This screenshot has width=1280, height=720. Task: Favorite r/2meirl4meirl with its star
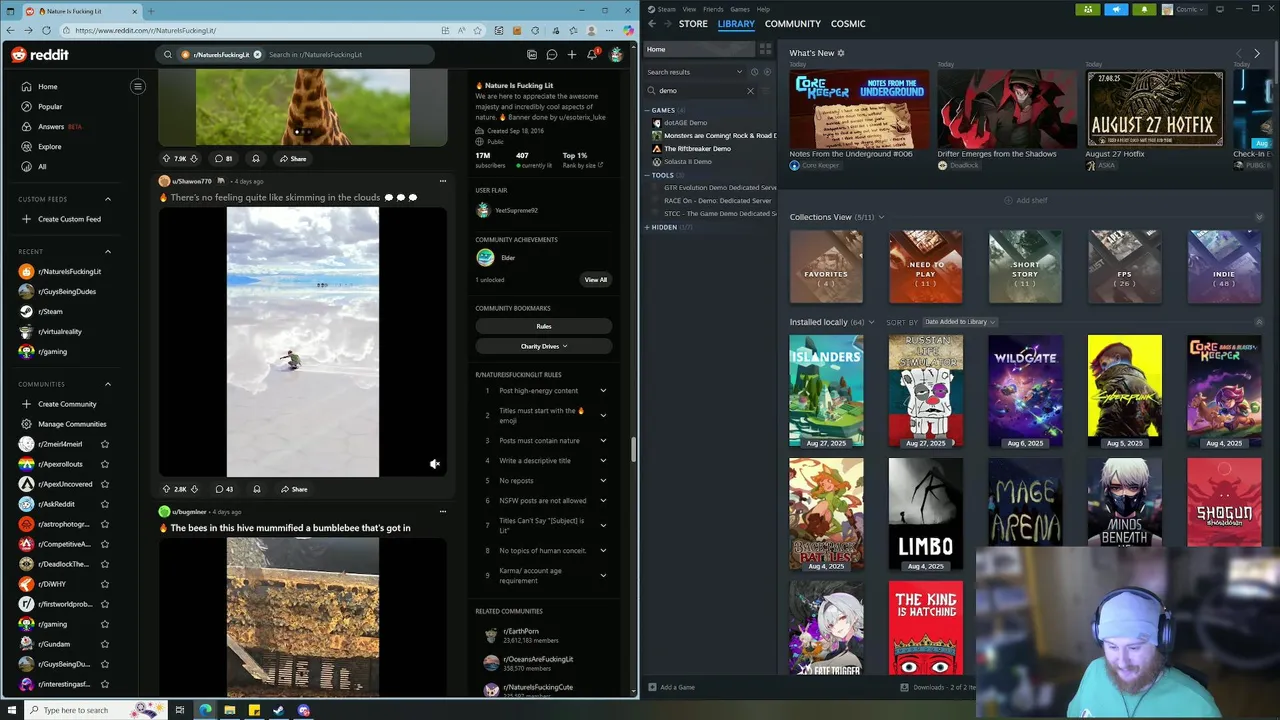point(105,444)
